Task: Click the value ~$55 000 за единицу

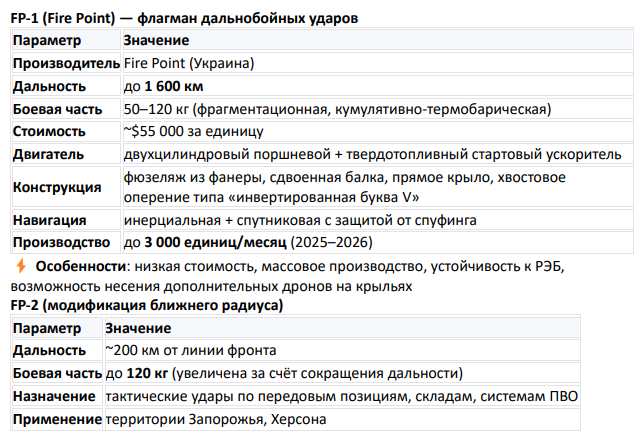Action: tap(194, 131)
